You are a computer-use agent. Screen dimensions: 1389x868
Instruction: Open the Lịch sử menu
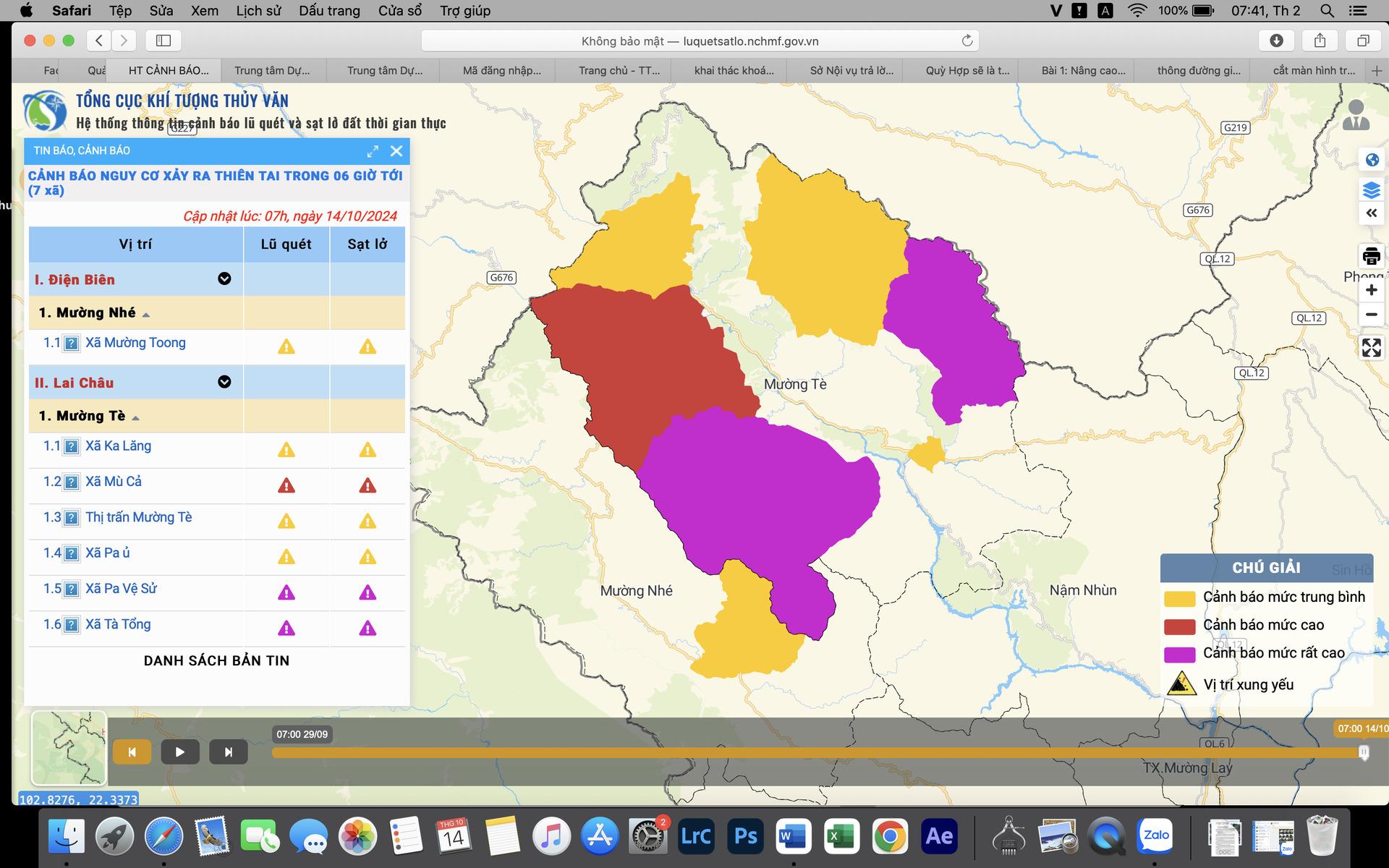point(258,11)
